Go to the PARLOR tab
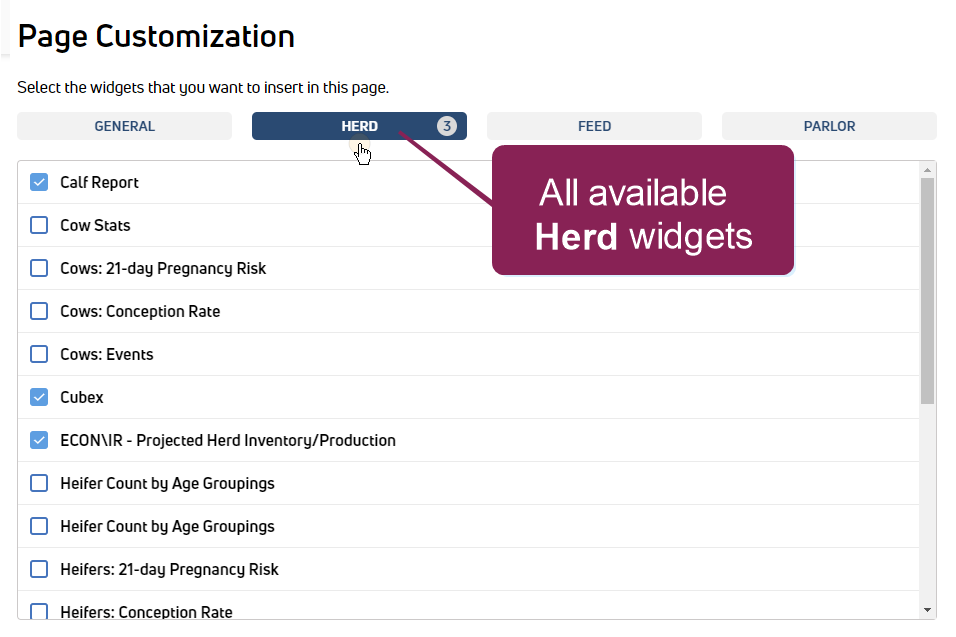The height and width of the screenshot is (637, 956). pyautogui.click(x=829, y=126)
